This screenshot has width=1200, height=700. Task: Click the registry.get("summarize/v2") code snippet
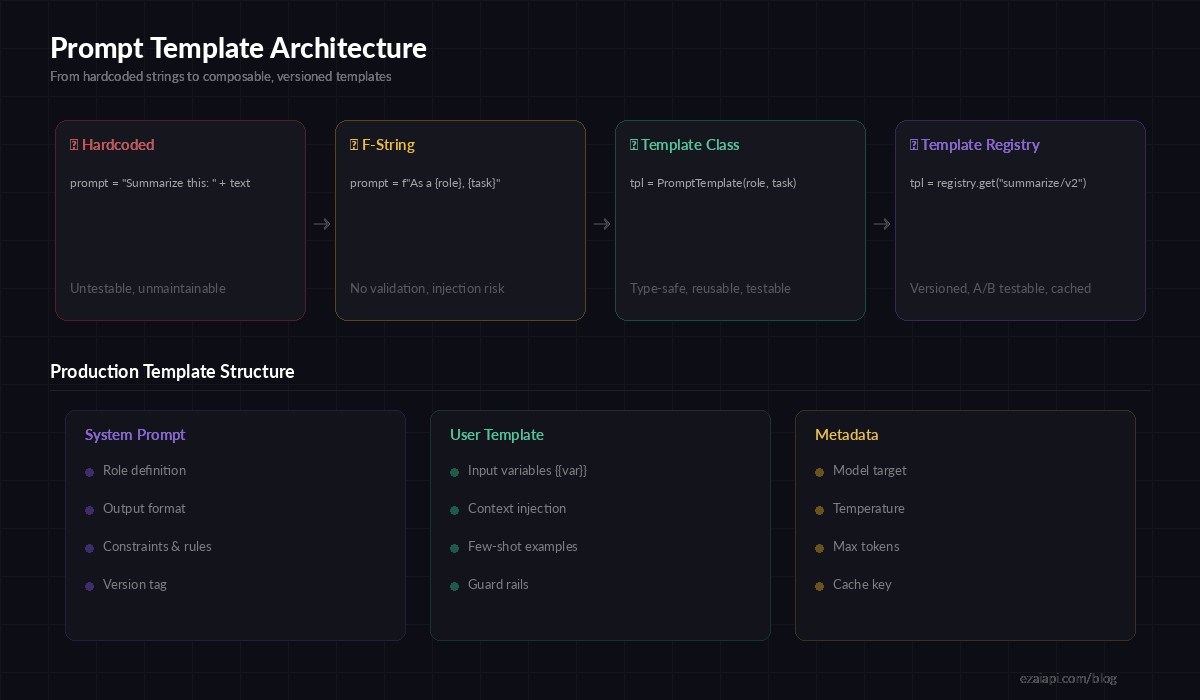pyautogui.click(x=998, y=183)
